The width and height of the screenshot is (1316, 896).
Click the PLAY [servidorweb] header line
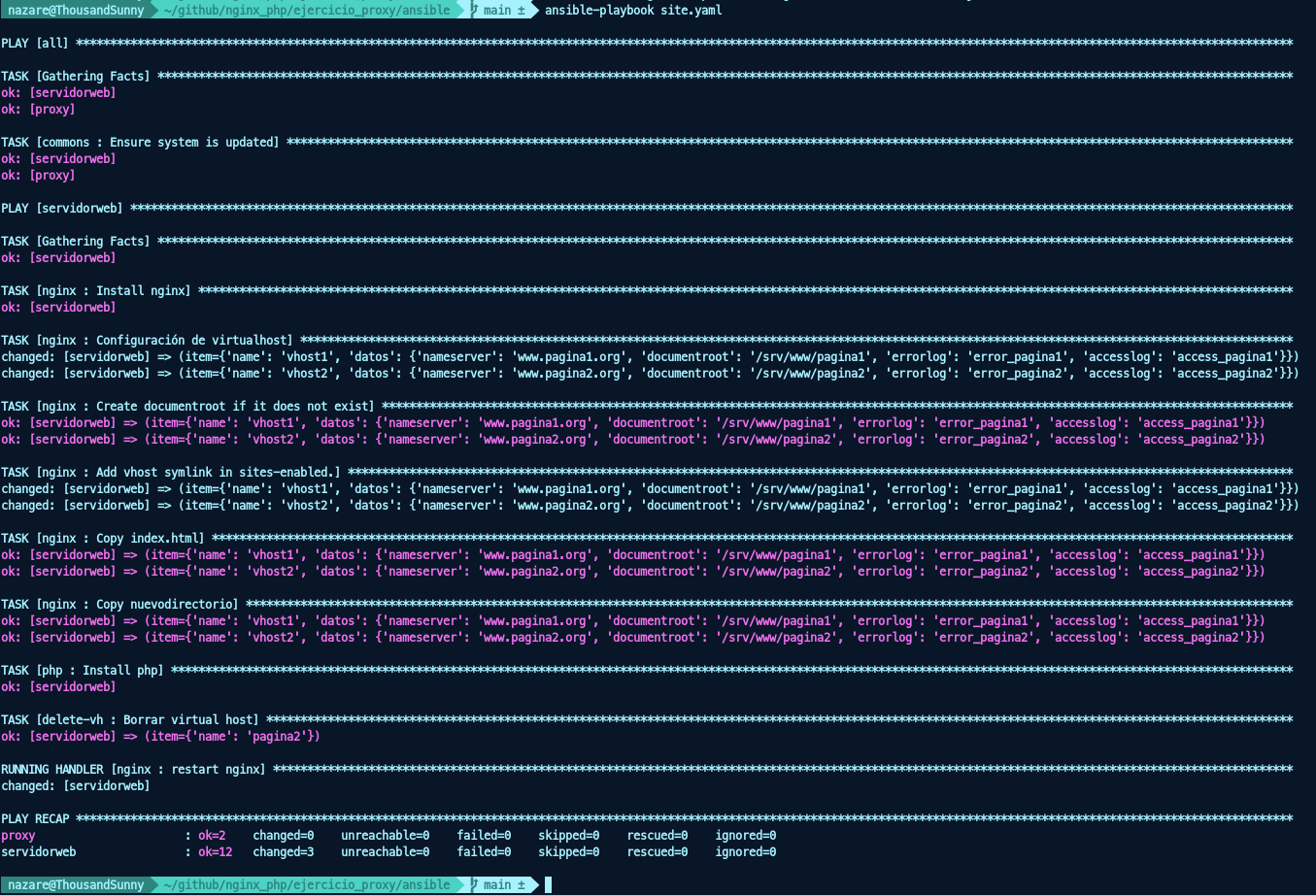pos(62,208)
